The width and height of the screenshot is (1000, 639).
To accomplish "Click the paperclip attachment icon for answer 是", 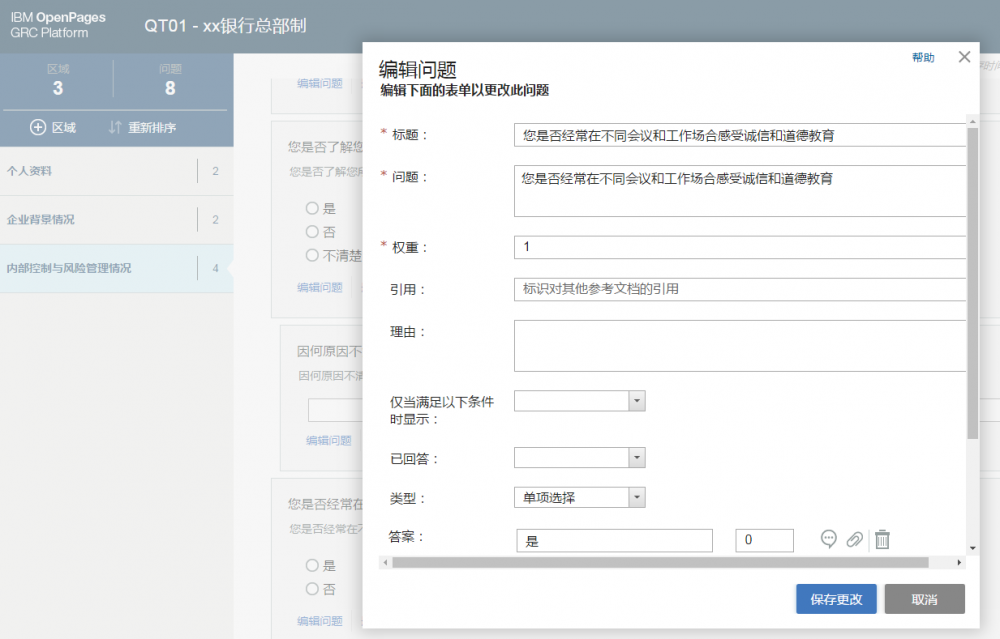I will pyautogui.click(x=855, y=539).
